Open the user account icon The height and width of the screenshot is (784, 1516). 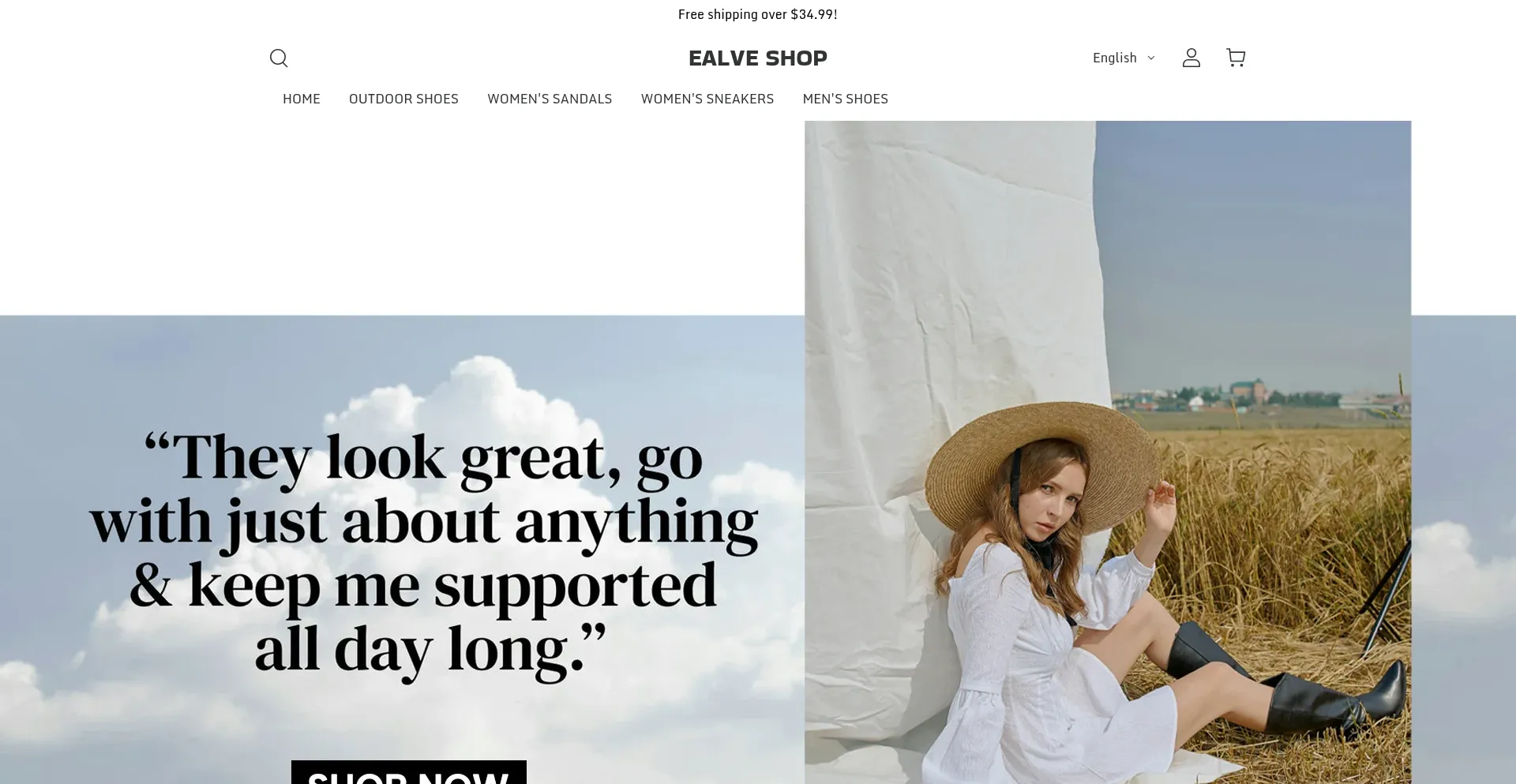click(1191, 58)
